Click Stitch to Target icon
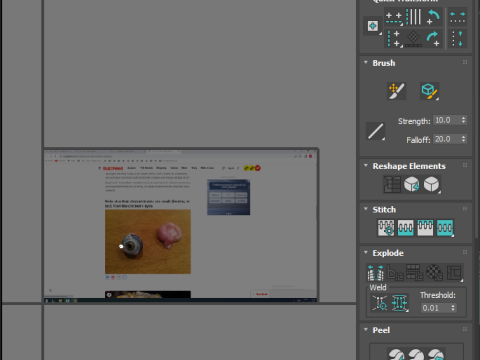 point(386,228)
